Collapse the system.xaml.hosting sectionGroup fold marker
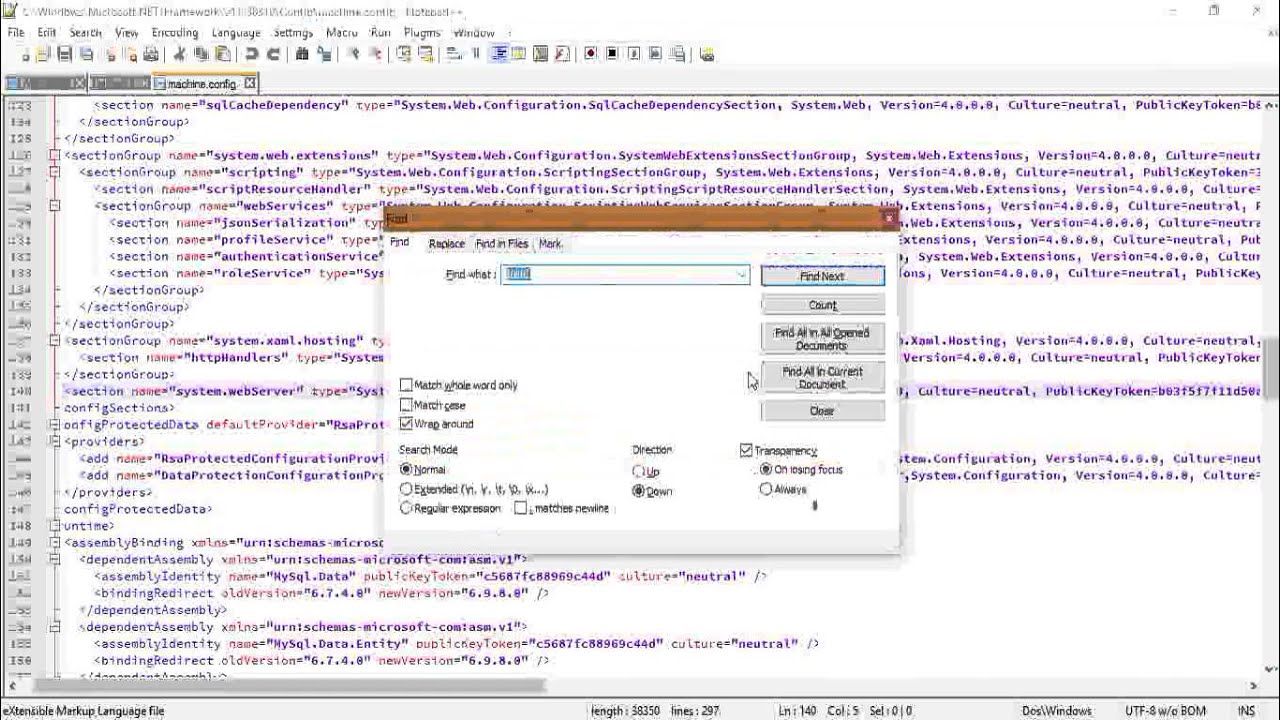The image size is (1280, 720). (55, 340)
